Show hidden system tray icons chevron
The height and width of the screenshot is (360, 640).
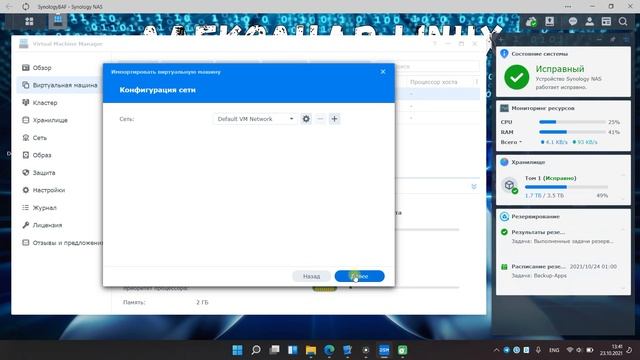pyautogui.click(x=496, y=350)
